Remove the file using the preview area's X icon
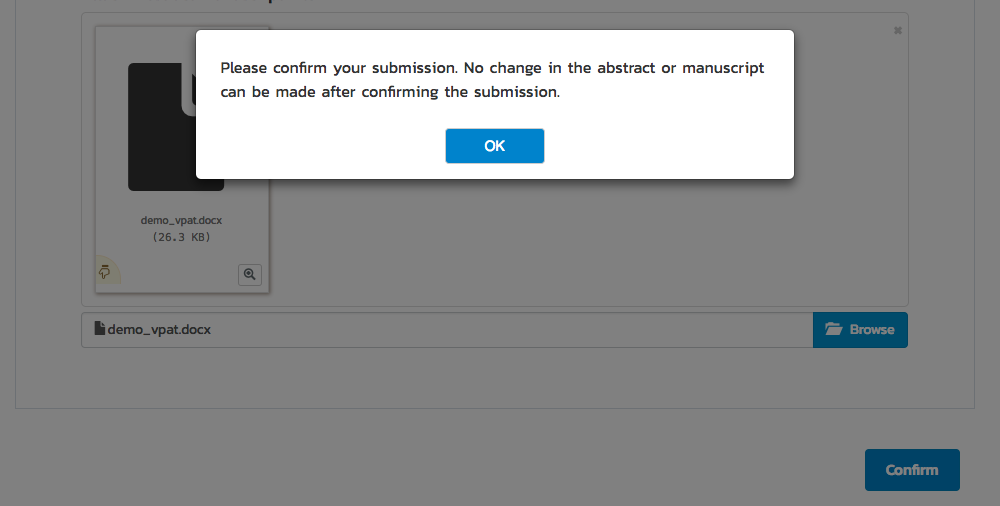The width and height of the screenshot is (1000, 506). 897,31
